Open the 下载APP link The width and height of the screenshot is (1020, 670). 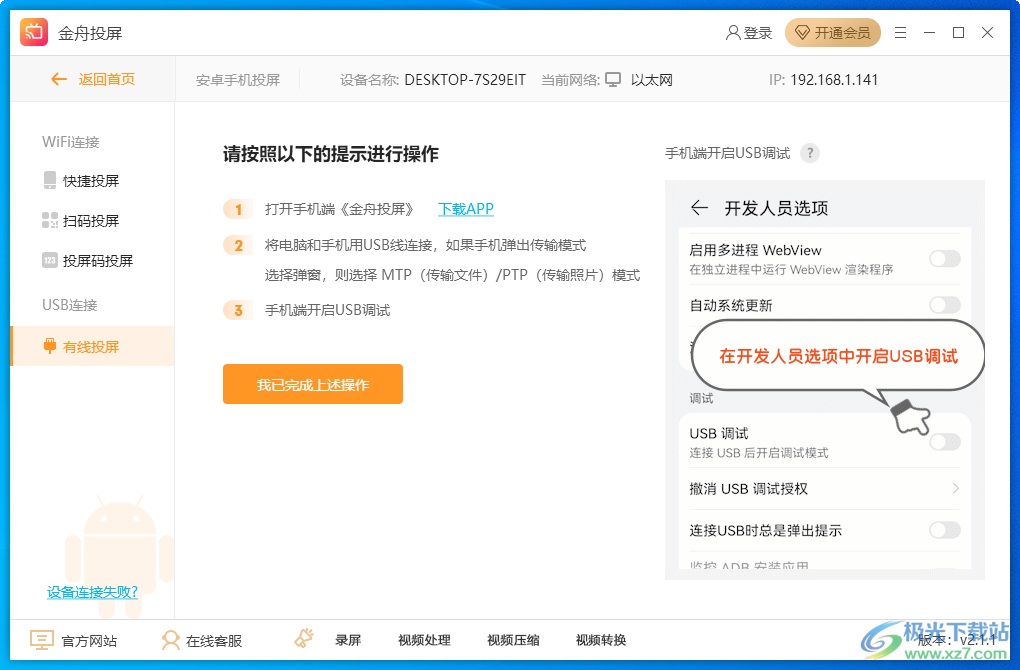click(x=464, y=209)
